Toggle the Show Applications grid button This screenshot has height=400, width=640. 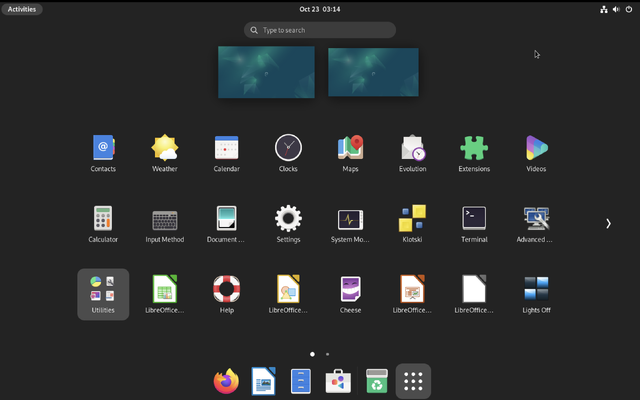[x=413, y=381]
